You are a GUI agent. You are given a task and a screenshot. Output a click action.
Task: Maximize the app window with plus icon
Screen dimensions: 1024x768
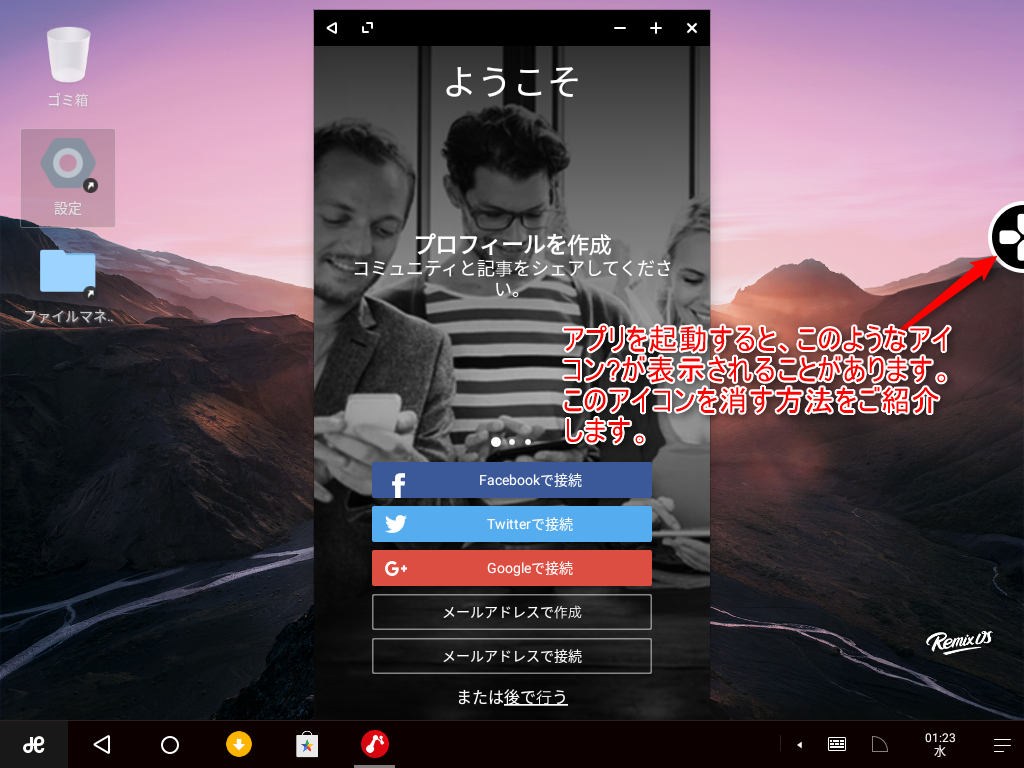click(656, 28)
